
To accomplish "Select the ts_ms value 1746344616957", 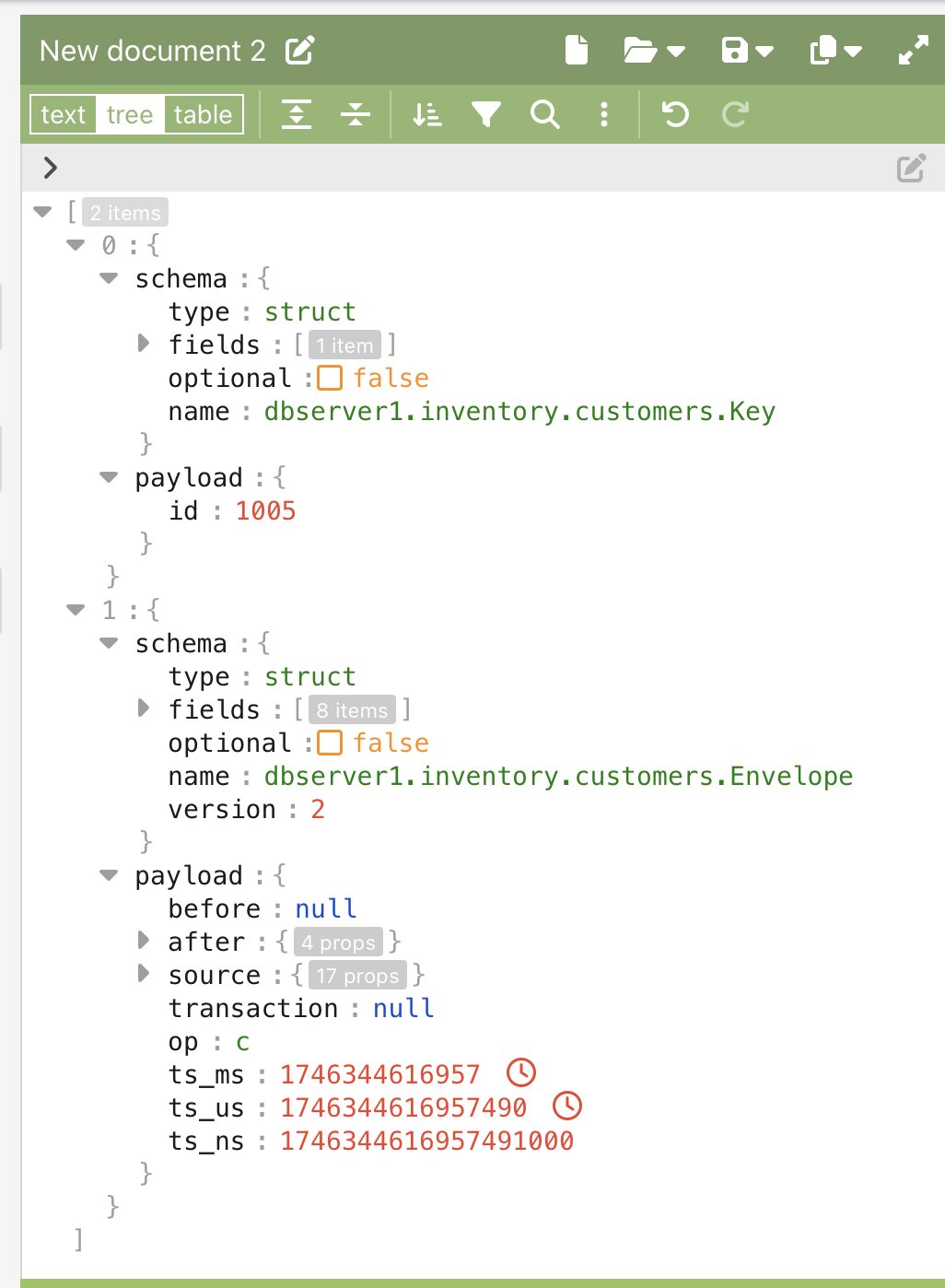I will [x=380, y=1074].
